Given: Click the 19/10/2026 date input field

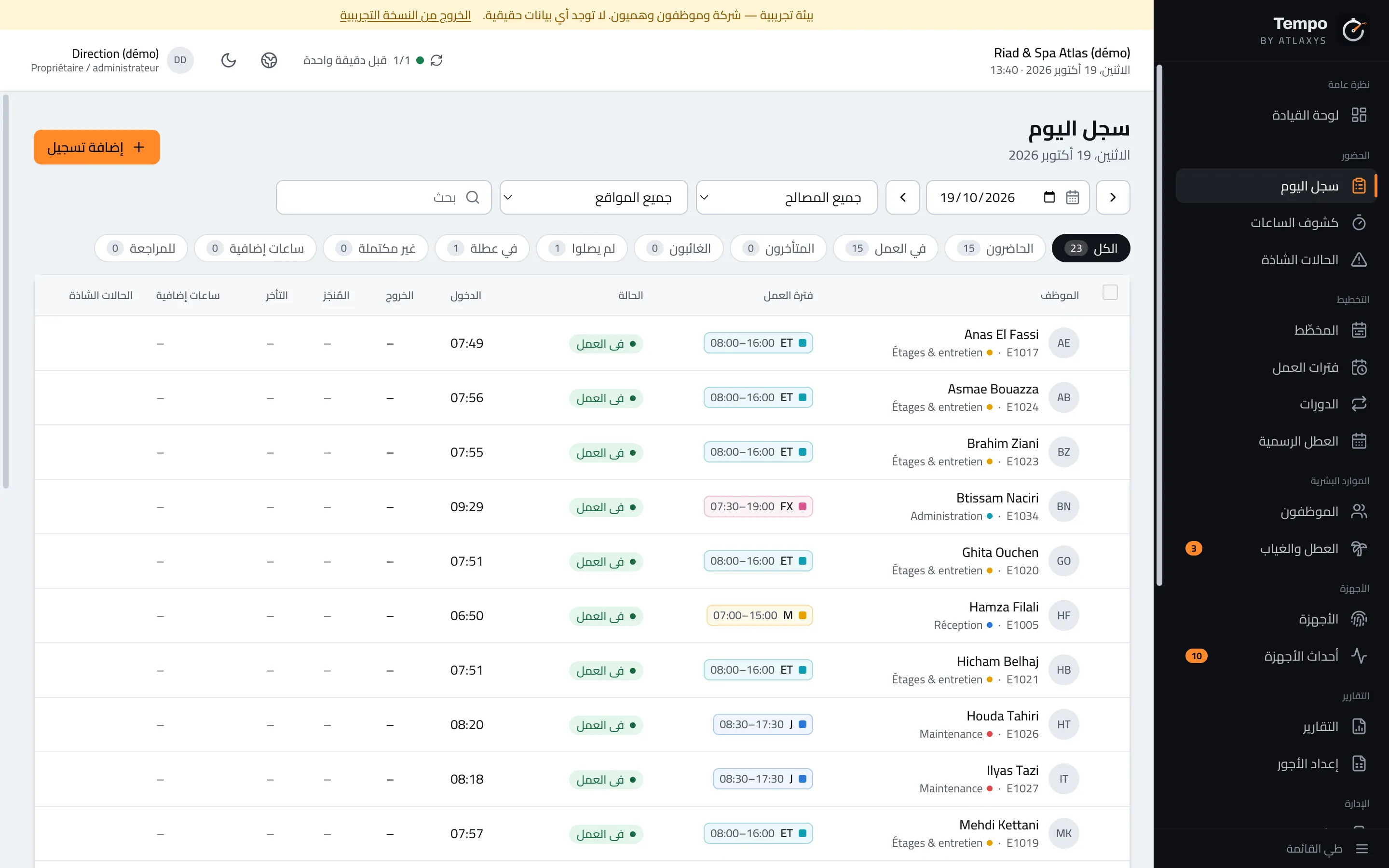Looking at the screenshot, I should point(1008,198).
